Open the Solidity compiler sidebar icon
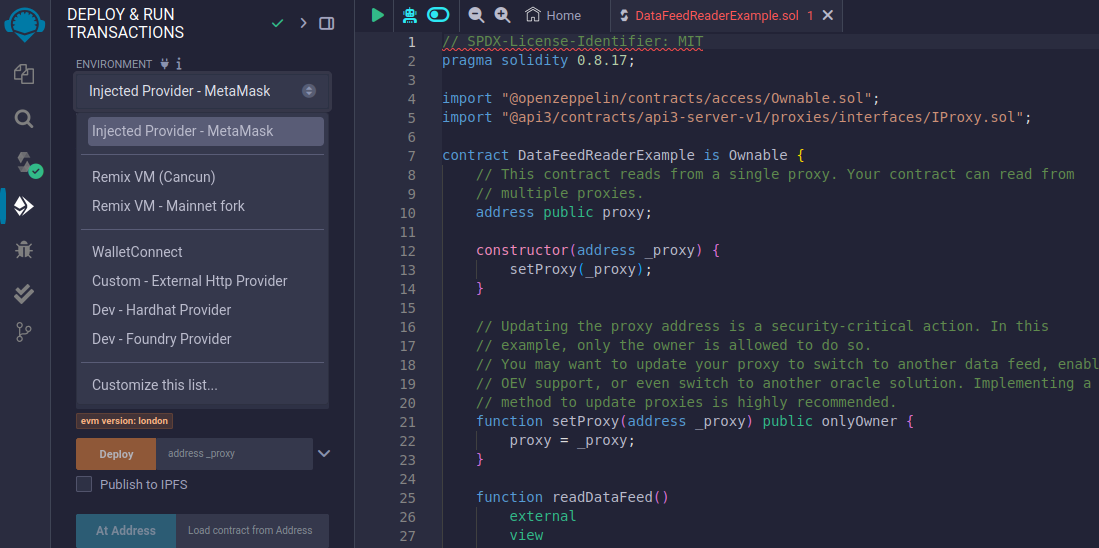1099x548 pixels. pos(25,162)
